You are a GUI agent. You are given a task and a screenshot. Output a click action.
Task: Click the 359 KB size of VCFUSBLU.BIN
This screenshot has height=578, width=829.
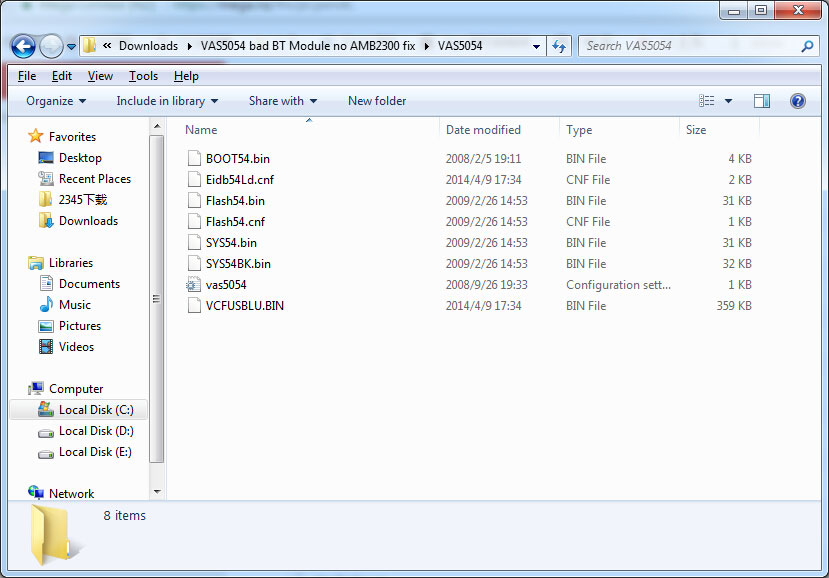[734, 306]
